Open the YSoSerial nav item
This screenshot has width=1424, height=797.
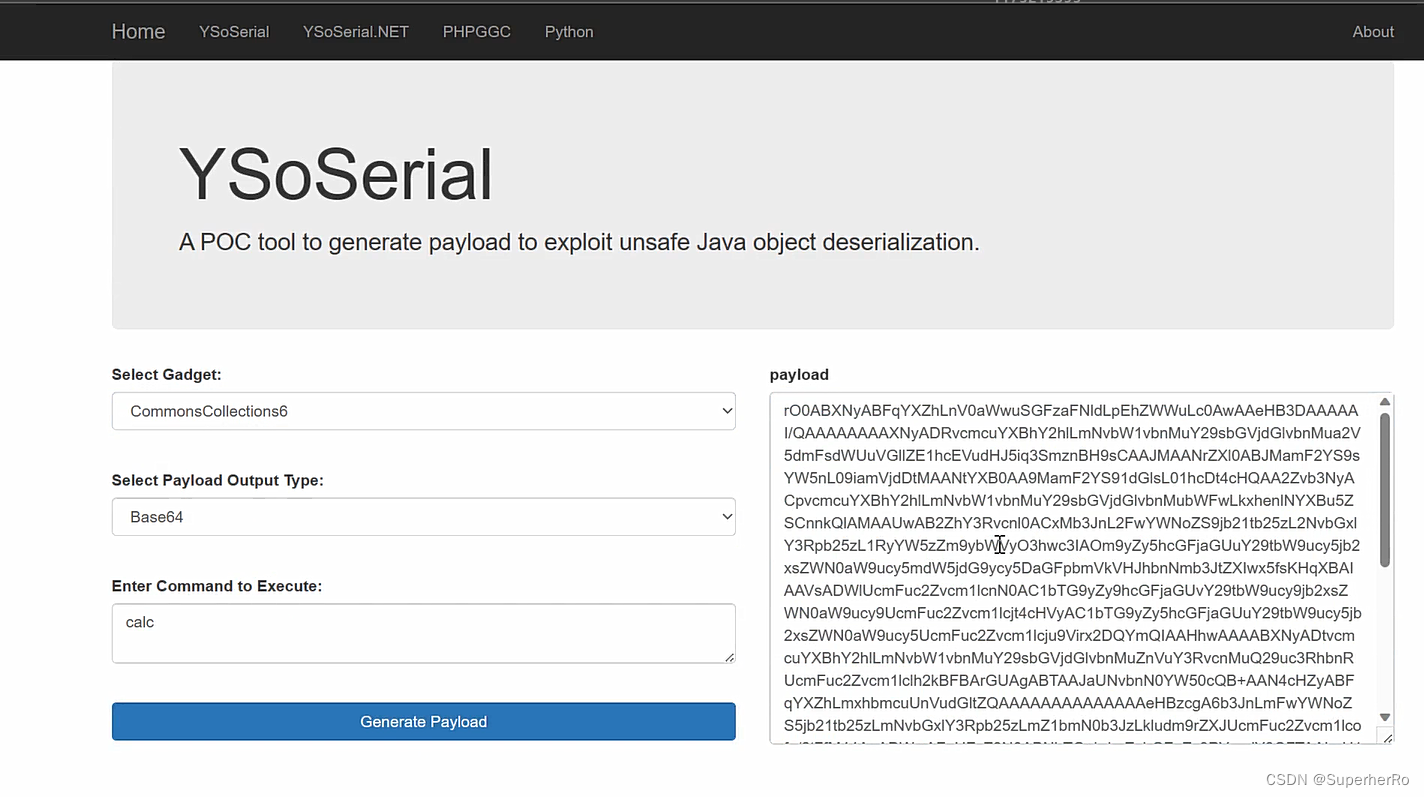(234, 32)
